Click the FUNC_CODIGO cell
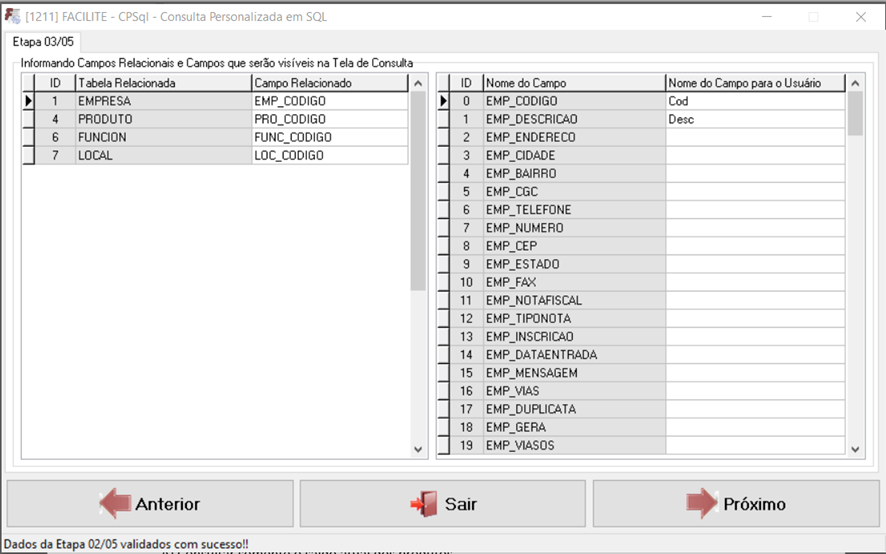Image resolution: width=886 pixels, height=554 pixels. 329,137
